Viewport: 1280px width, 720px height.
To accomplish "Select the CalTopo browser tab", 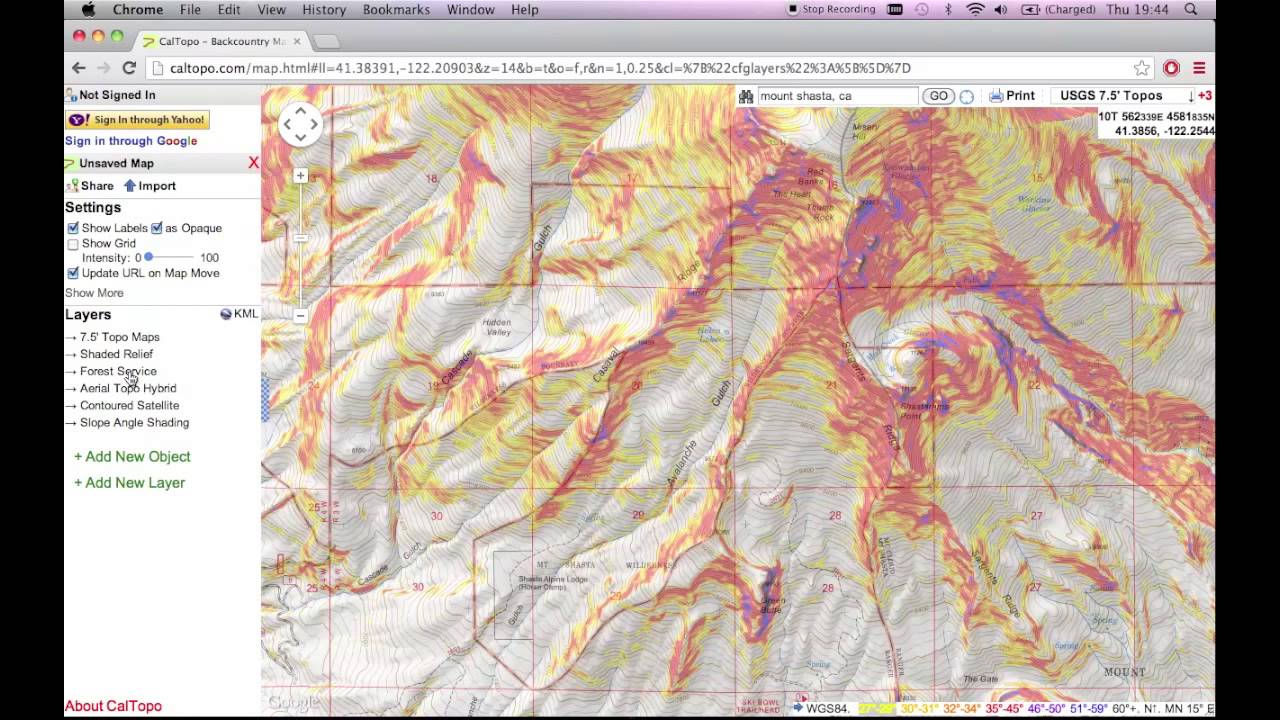I will click(x=222, y=41).
